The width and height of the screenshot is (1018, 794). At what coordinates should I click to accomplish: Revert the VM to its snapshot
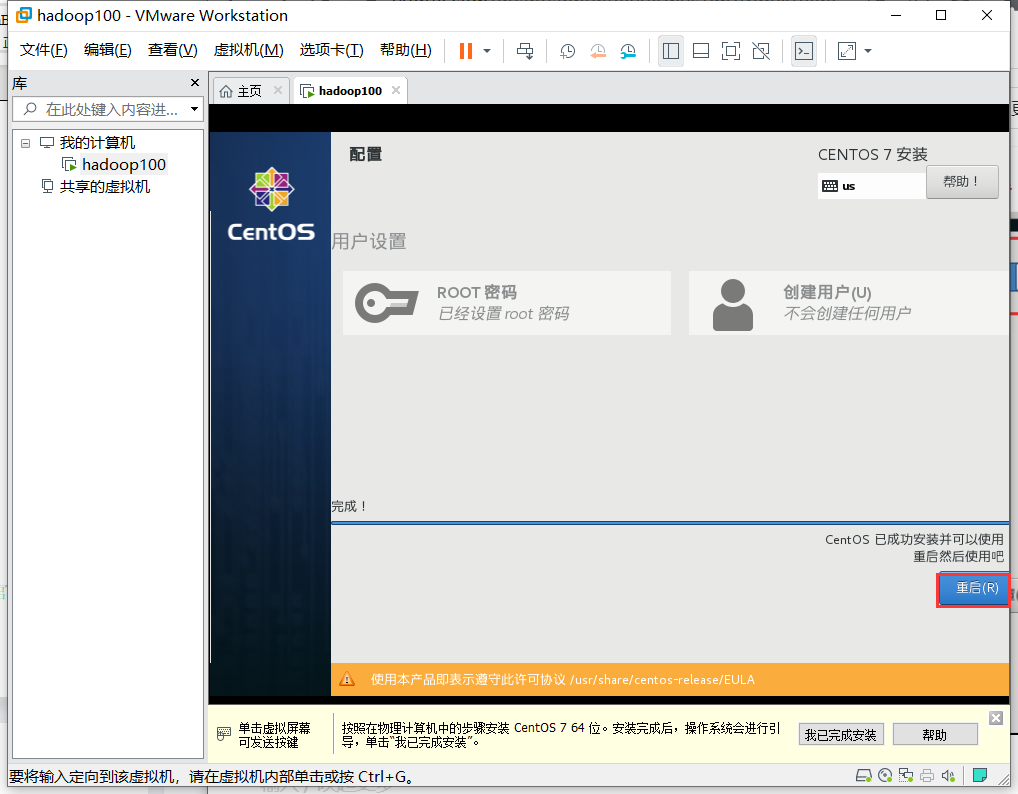click(x=598, y=51)
